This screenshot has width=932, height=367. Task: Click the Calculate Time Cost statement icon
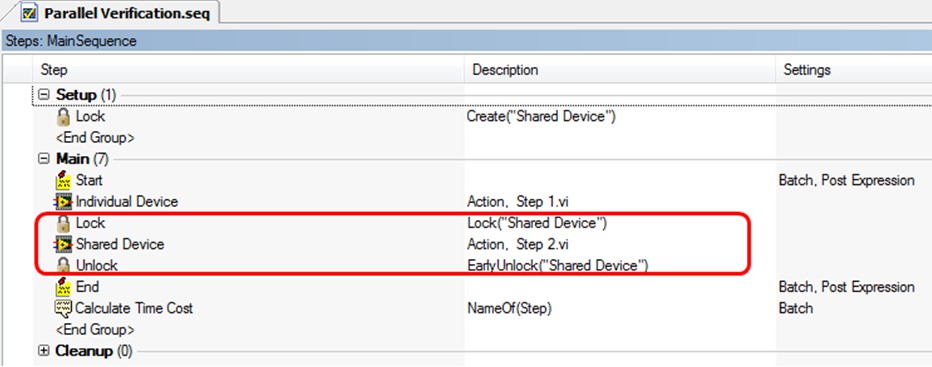click(63, 308)
